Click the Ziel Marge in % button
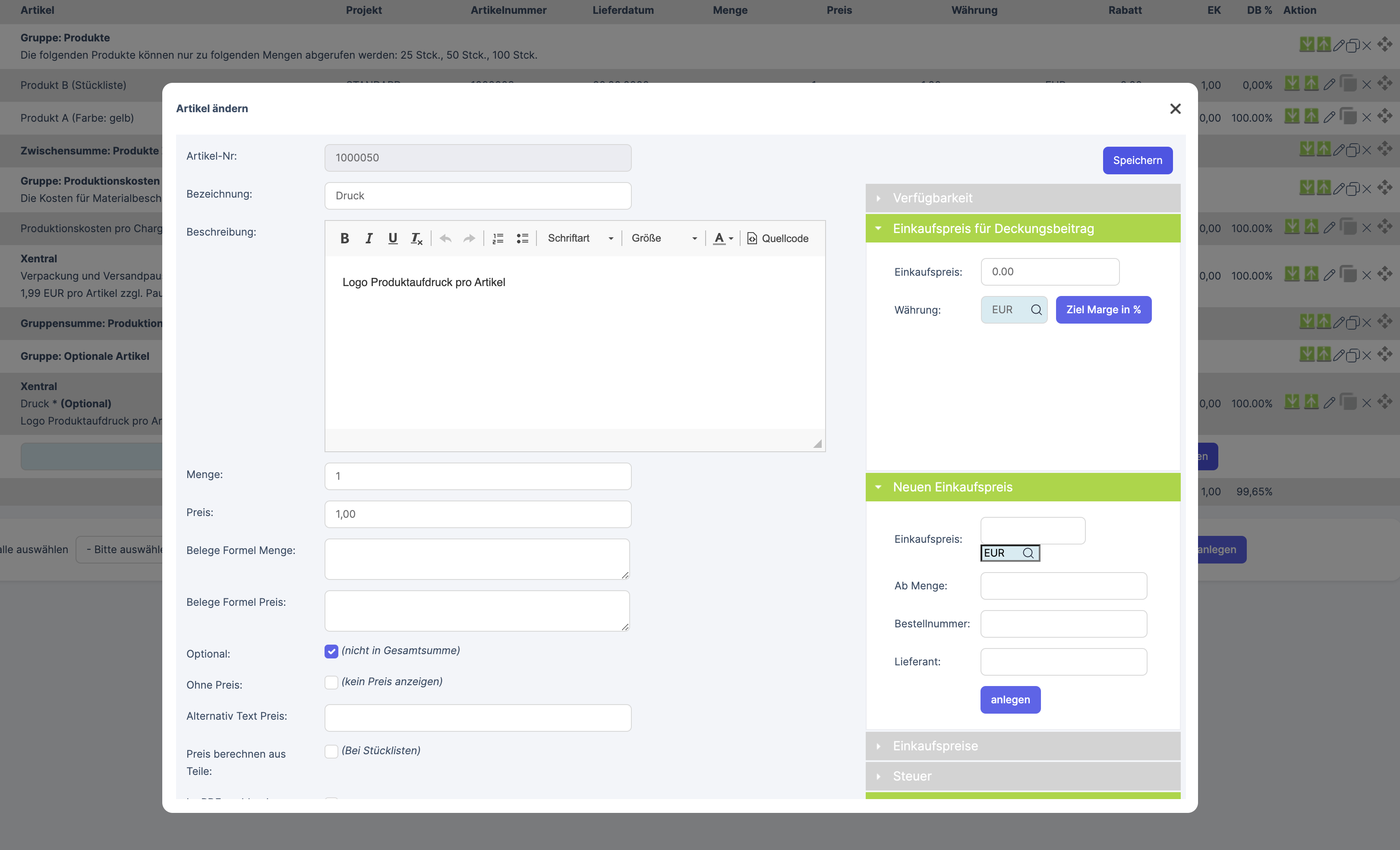1400x850 pixels. tap(1103, 310)
